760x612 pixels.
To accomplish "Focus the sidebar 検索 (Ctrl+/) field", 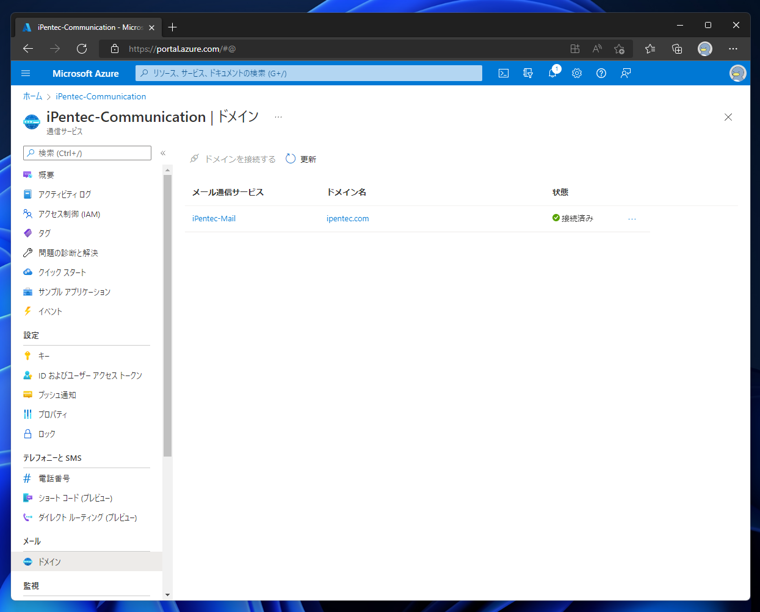I will pos(87,153).
